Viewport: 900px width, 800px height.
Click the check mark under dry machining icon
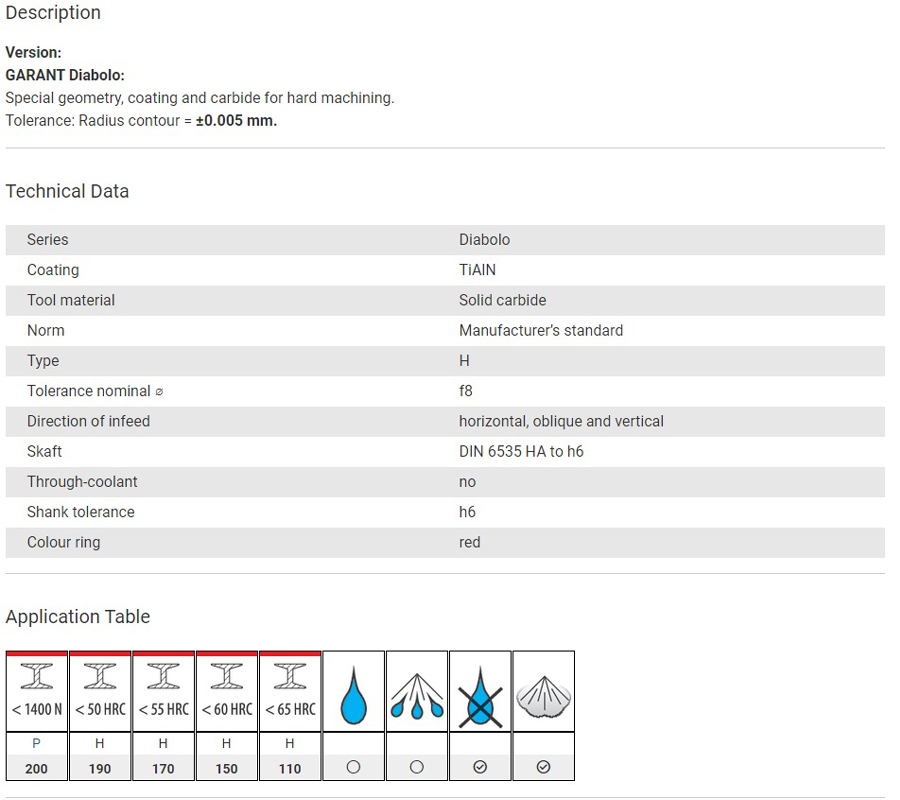pyautogui.click(x=480, y=768)
